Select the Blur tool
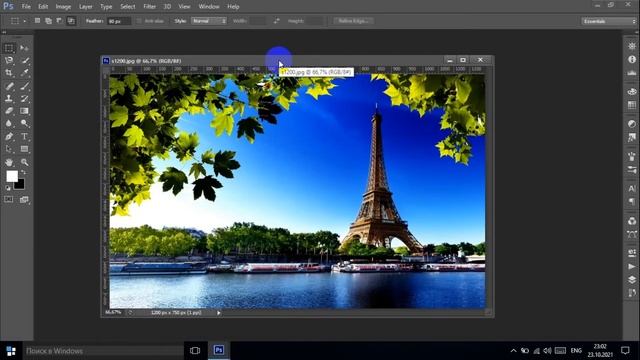 coord(9,123)
